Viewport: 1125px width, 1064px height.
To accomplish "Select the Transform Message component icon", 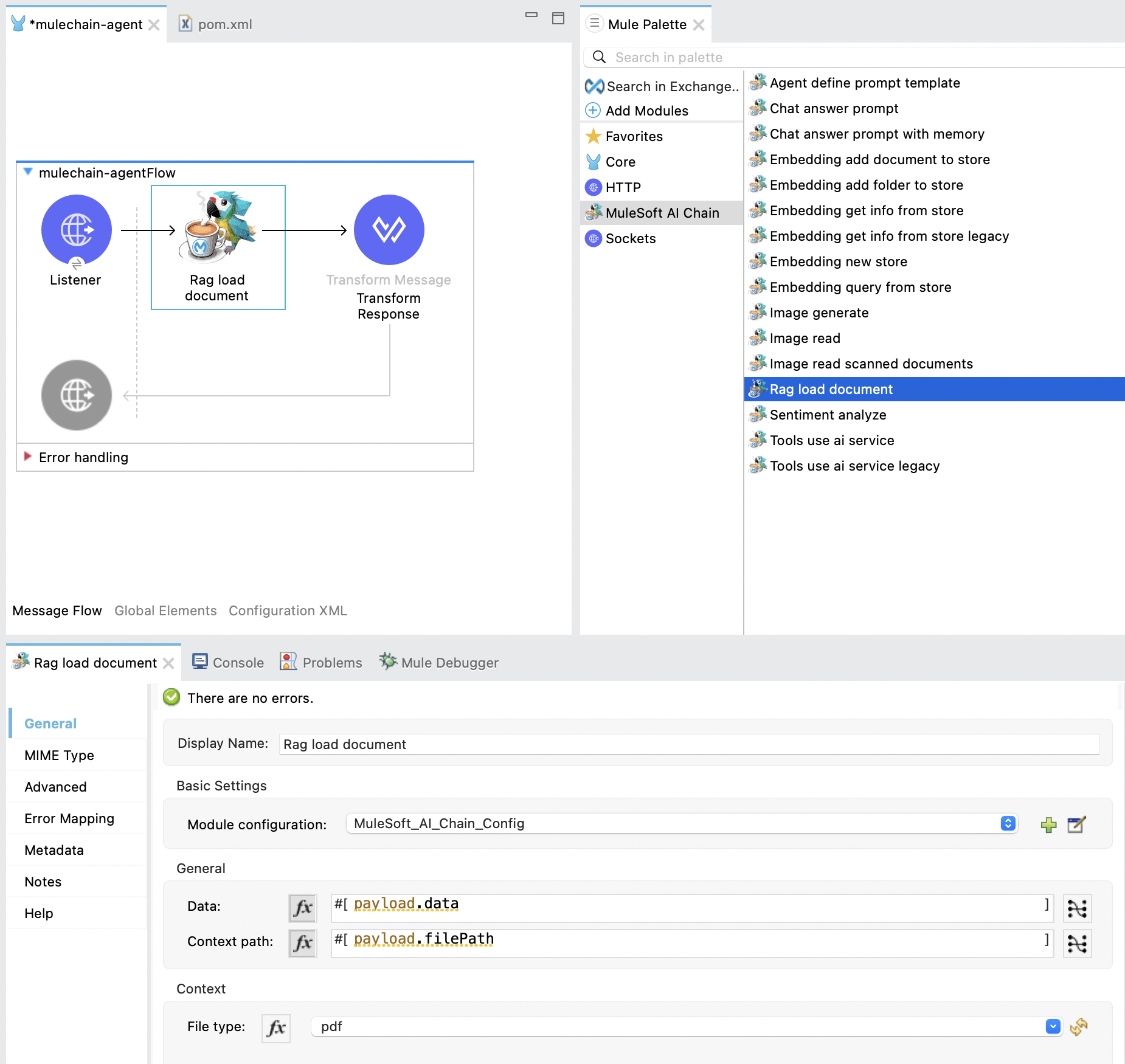I will click(389, 230).
